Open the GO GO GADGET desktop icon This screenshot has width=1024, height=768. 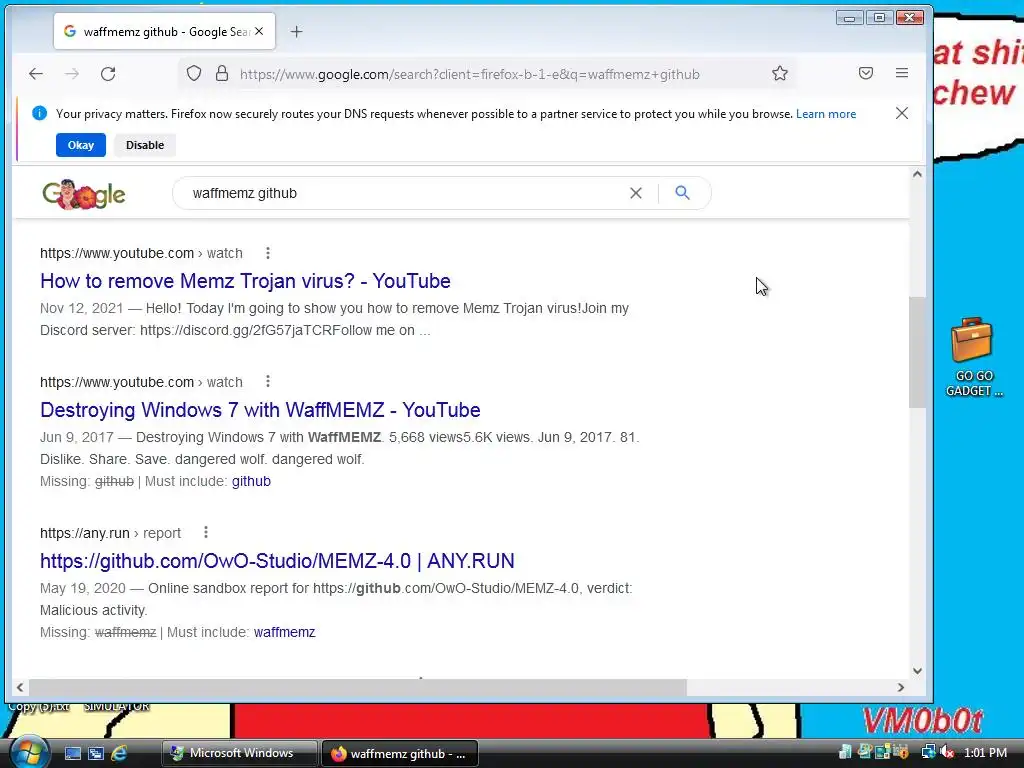pos(973,357)
